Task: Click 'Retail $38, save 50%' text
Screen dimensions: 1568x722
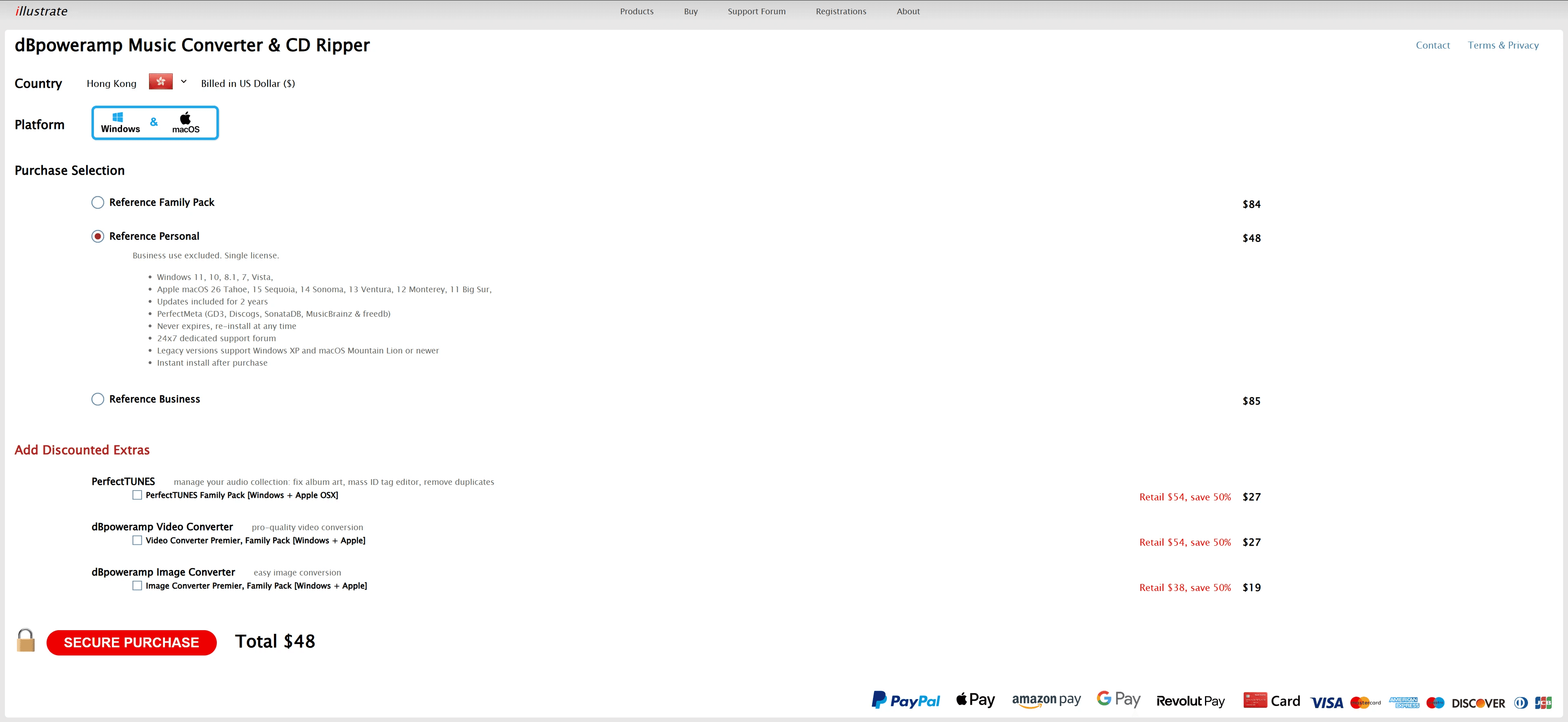Action: 1185,588
